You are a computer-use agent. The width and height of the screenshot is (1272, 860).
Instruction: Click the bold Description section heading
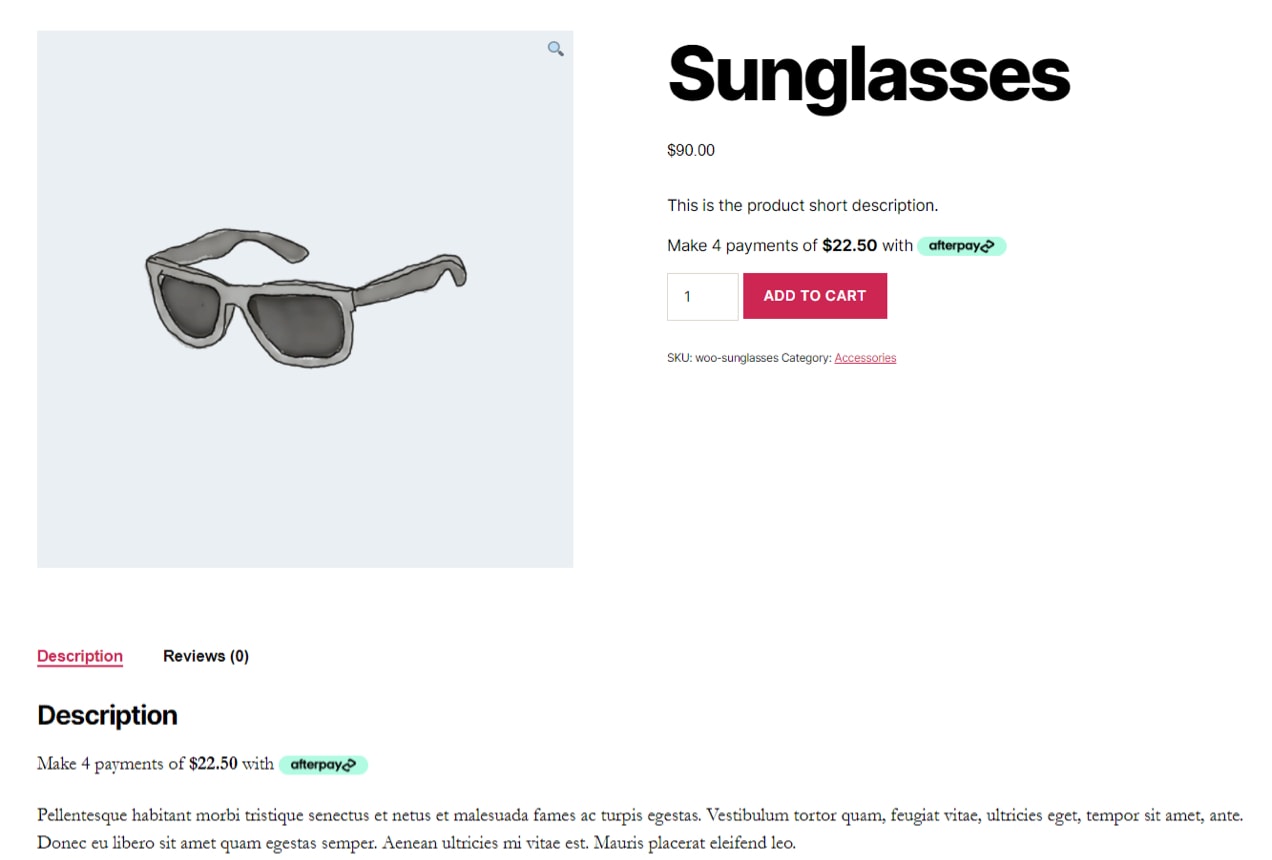107,715
